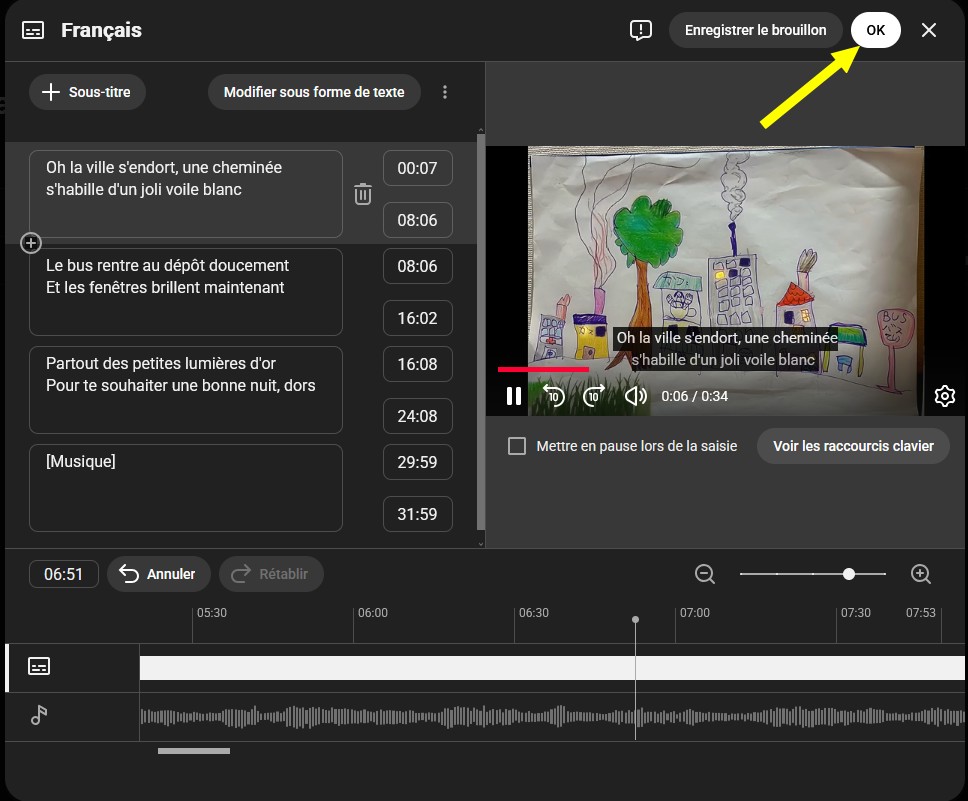Click the timeline horizontal scrollbar
The height and width of the screenshot is (801, 968).
coord(194,751)
